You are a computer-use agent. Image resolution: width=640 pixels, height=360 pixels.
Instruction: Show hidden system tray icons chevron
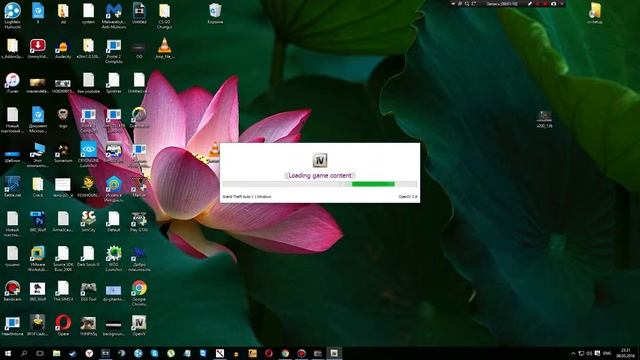coord(573,353)
